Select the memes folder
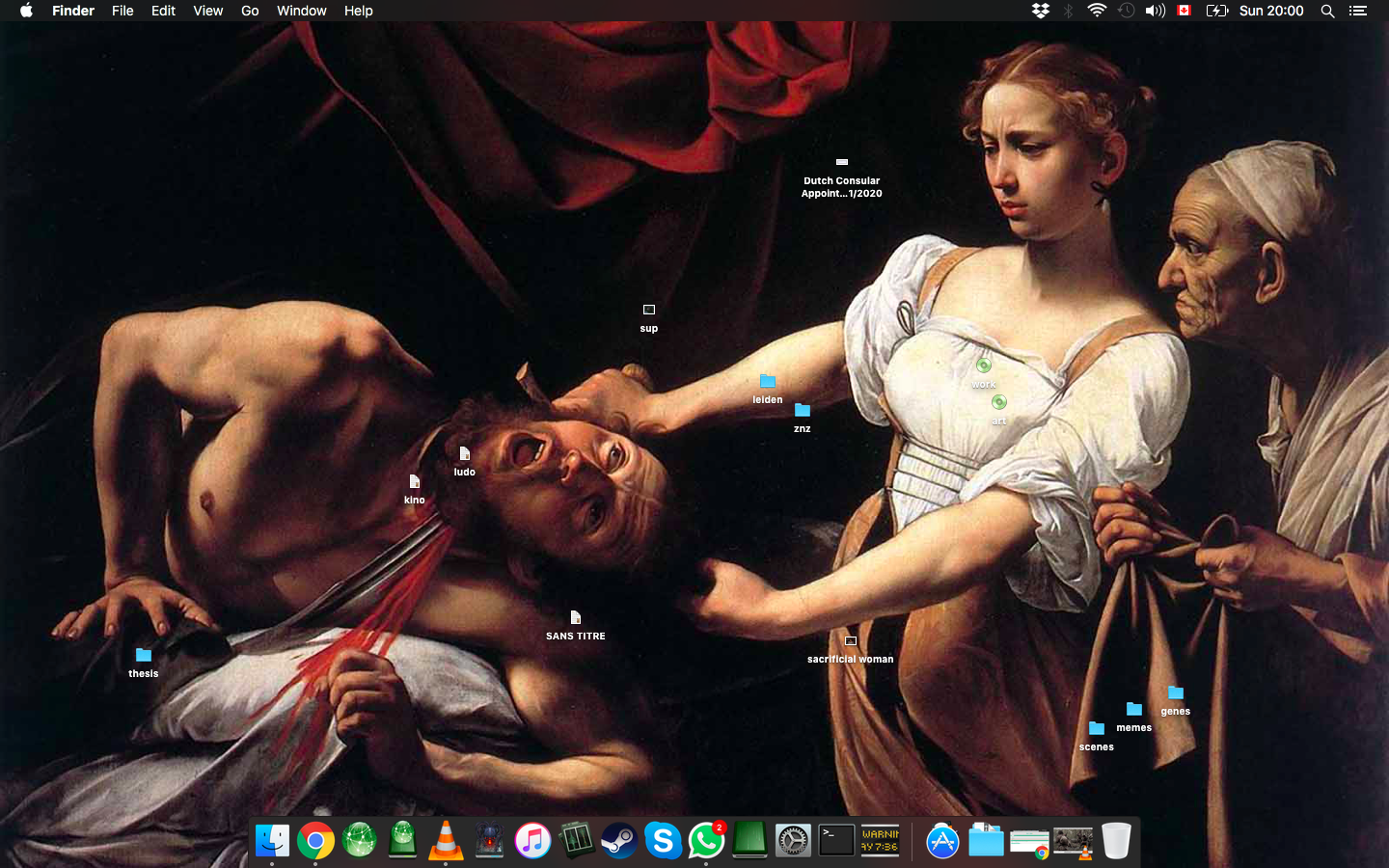This screenshot has height=868, width=1389. [1133, 718]
